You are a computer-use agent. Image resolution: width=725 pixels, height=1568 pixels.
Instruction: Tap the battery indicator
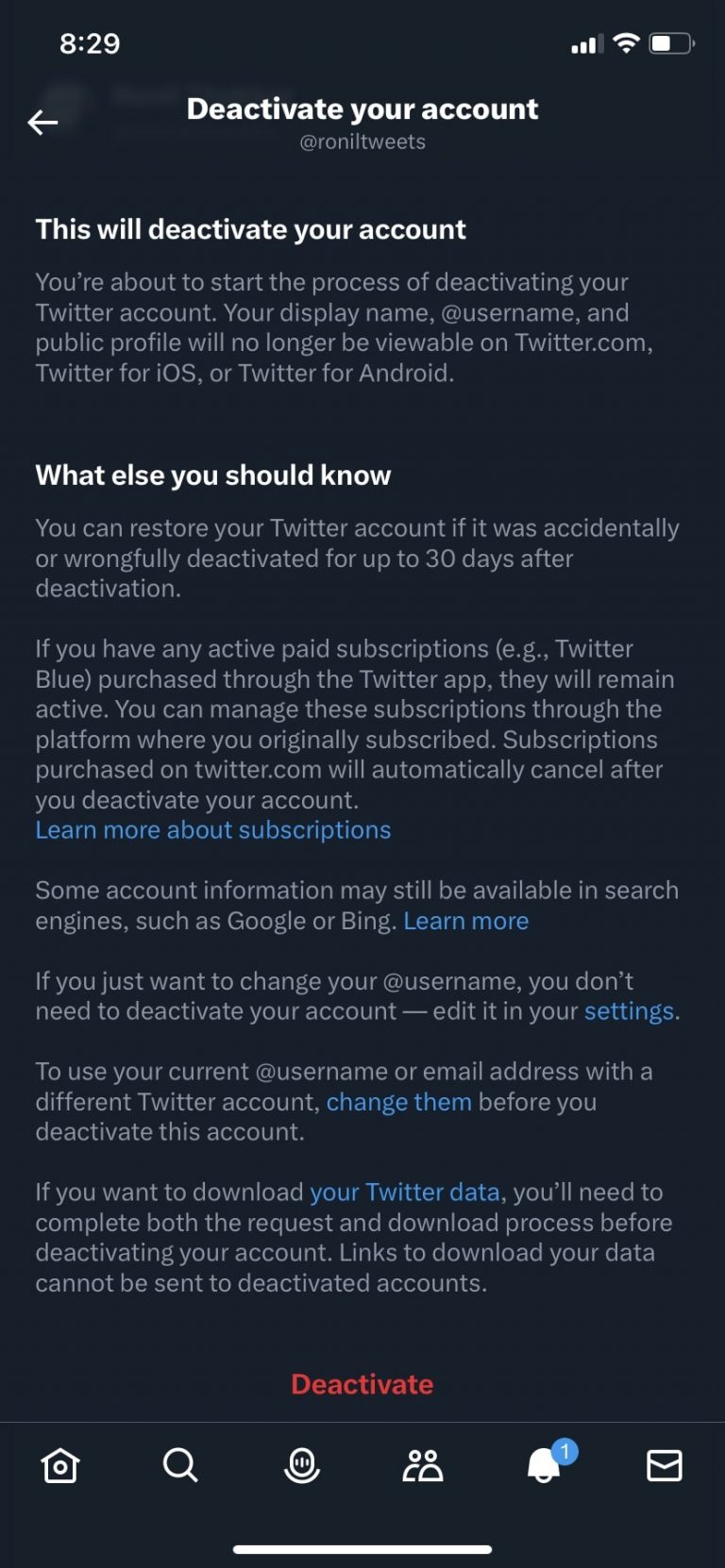670,42
